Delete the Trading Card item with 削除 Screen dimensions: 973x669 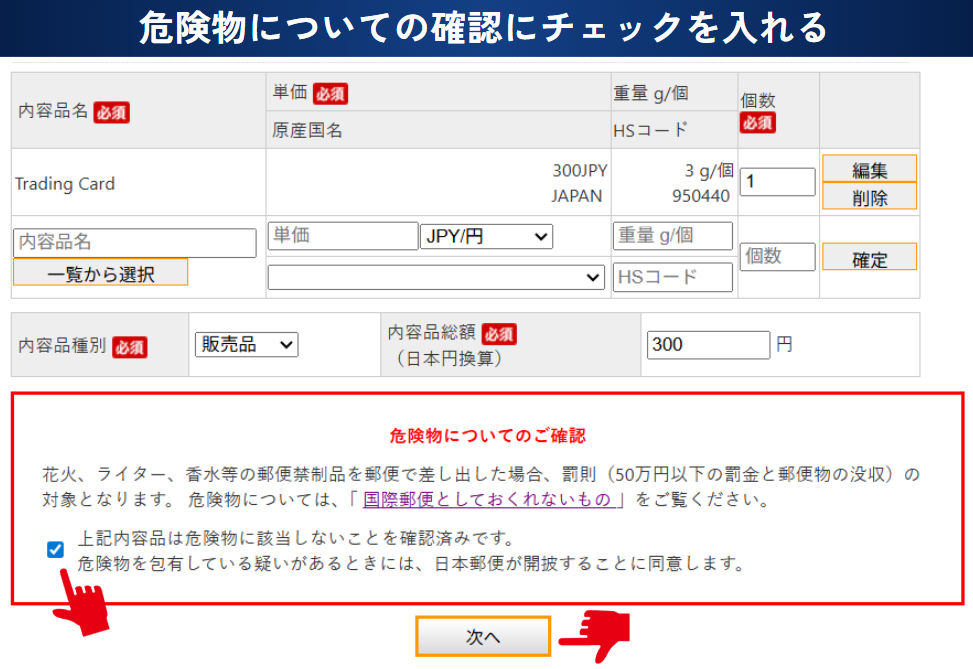pos(869,197)
